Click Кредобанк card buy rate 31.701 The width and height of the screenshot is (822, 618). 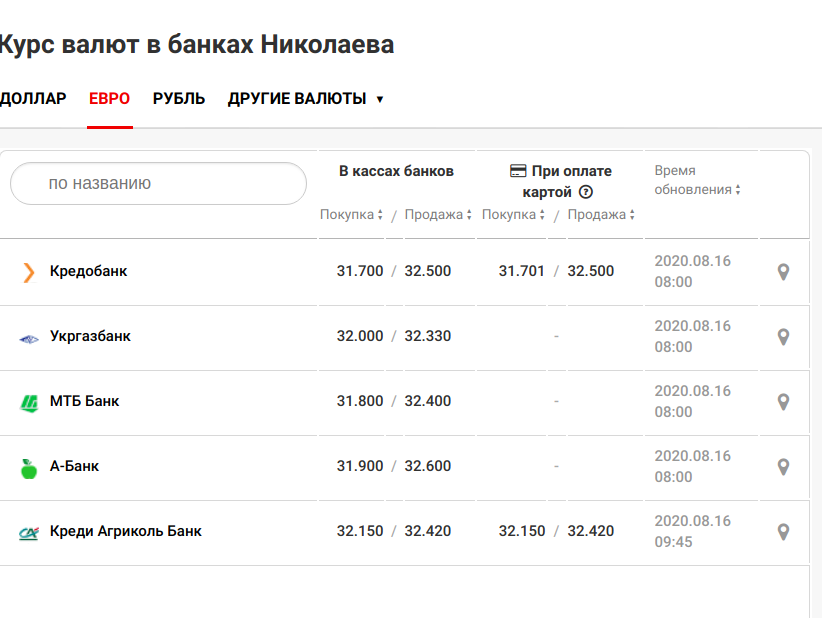[522, 271]
